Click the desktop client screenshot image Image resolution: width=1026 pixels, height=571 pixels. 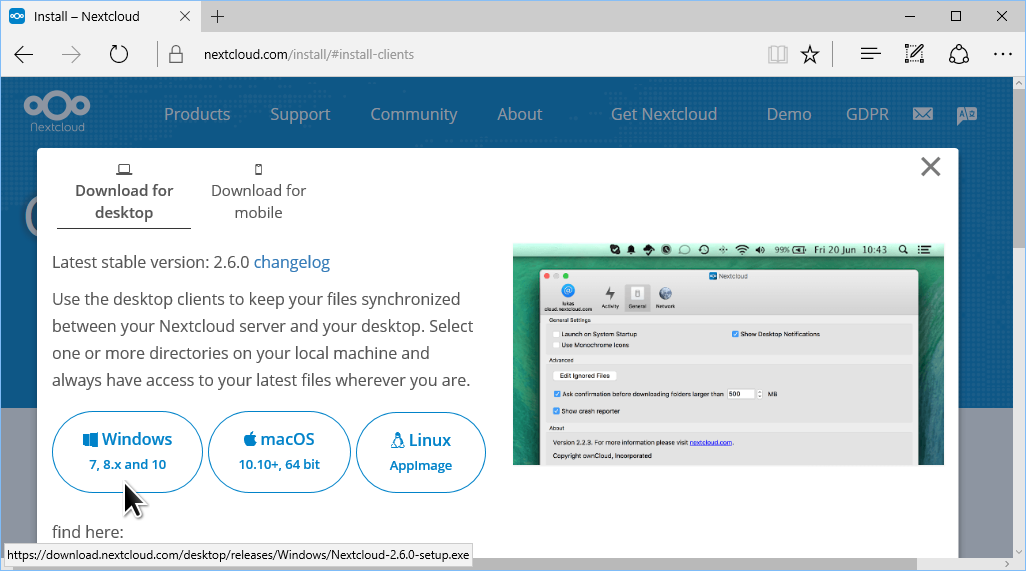click(x=728, y=353)
